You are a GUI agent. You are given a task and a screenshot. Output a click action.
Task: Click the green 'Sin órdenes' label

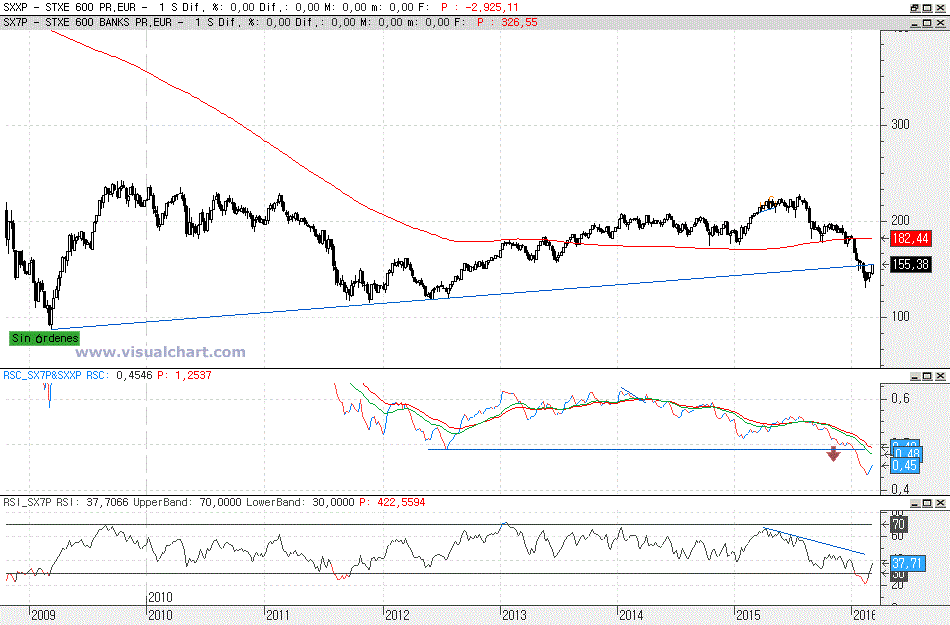point(45,338)
